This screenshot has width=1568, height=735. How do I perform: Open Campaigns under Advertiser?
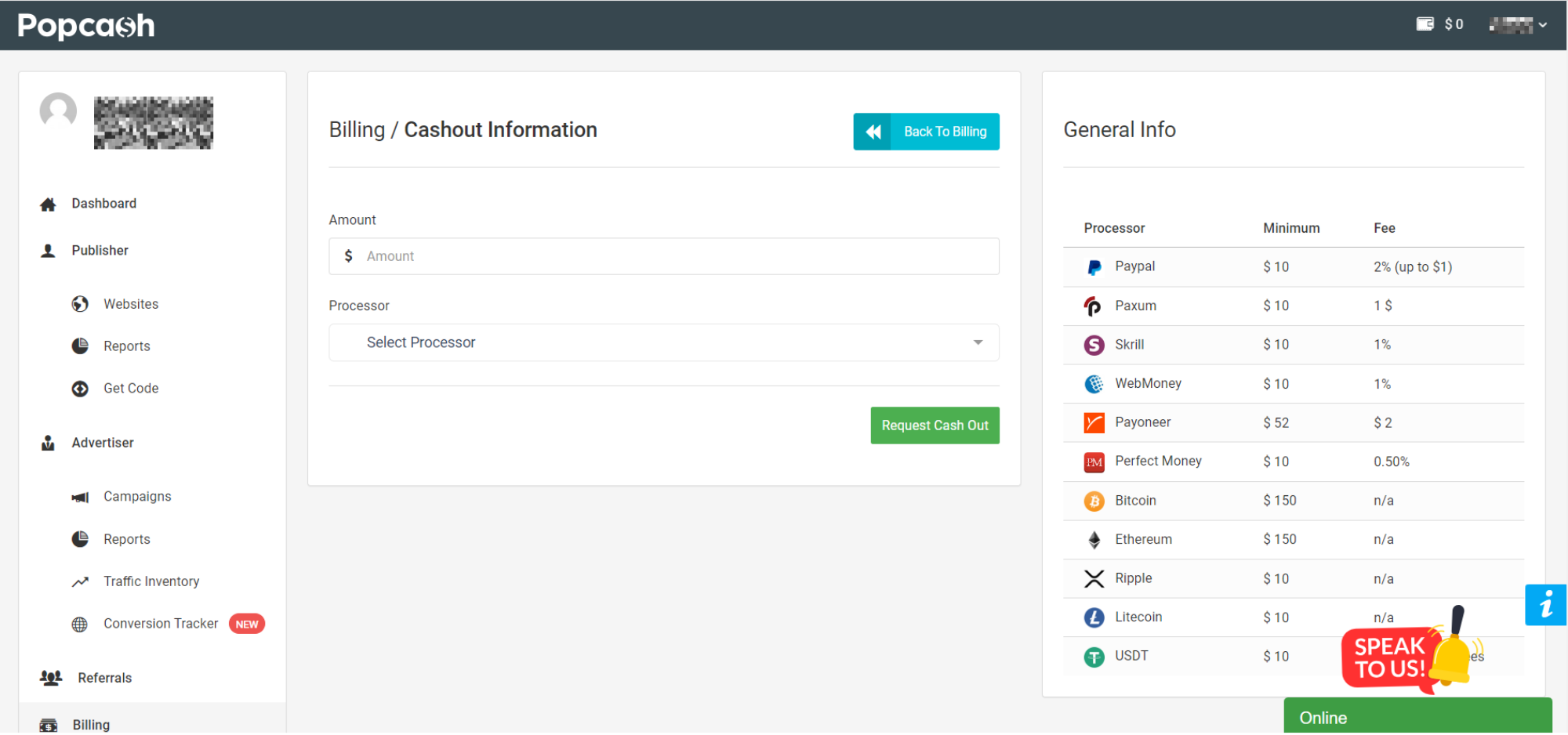[137, 497]
